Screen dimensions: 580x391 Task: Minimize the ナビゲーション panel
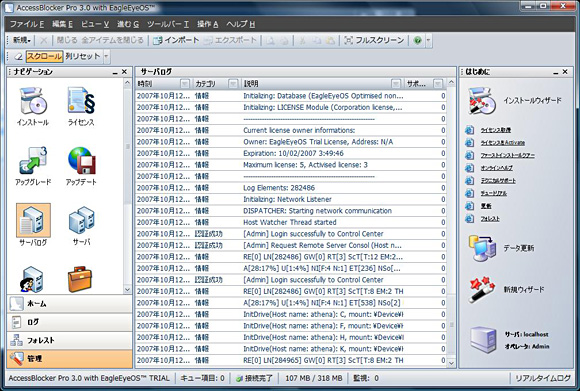[x=115, y=72]
